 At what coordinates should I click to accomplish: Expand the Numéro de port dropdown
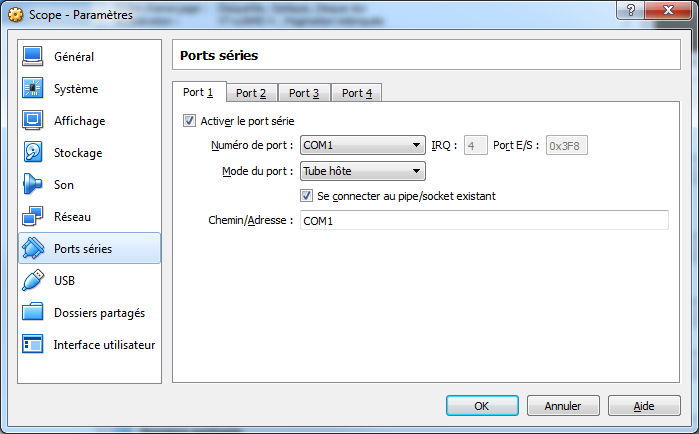(x=363, y=146)
